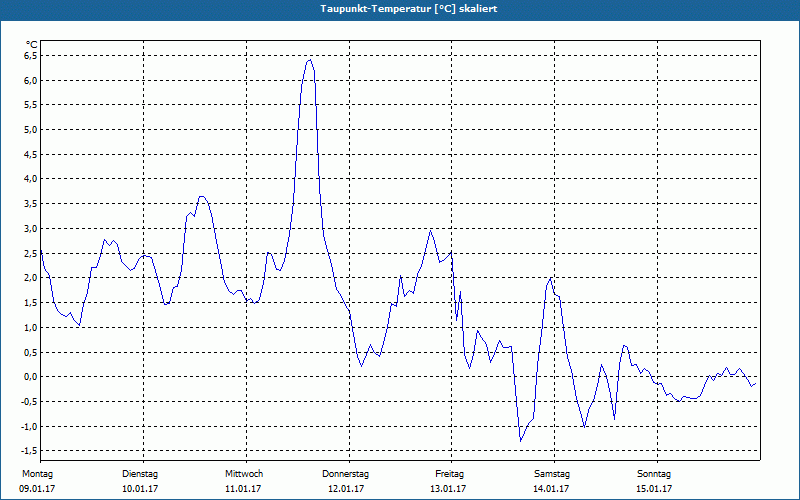Click the '6,0' y-axis value
Screen dimensions: 800x500
pos(31,81)
